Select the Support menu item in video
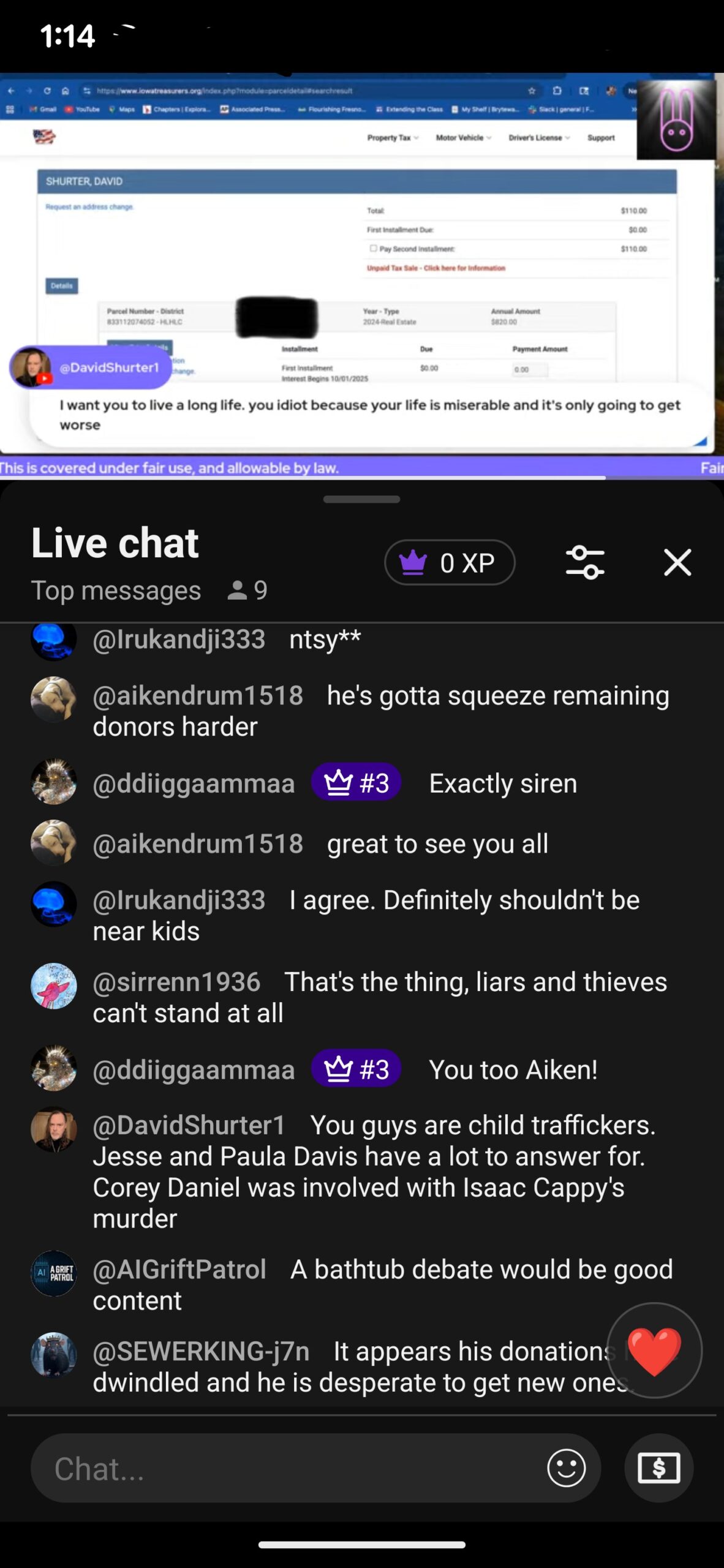The height and width of the screenshot is (1568, 724). tap(601, 138)
